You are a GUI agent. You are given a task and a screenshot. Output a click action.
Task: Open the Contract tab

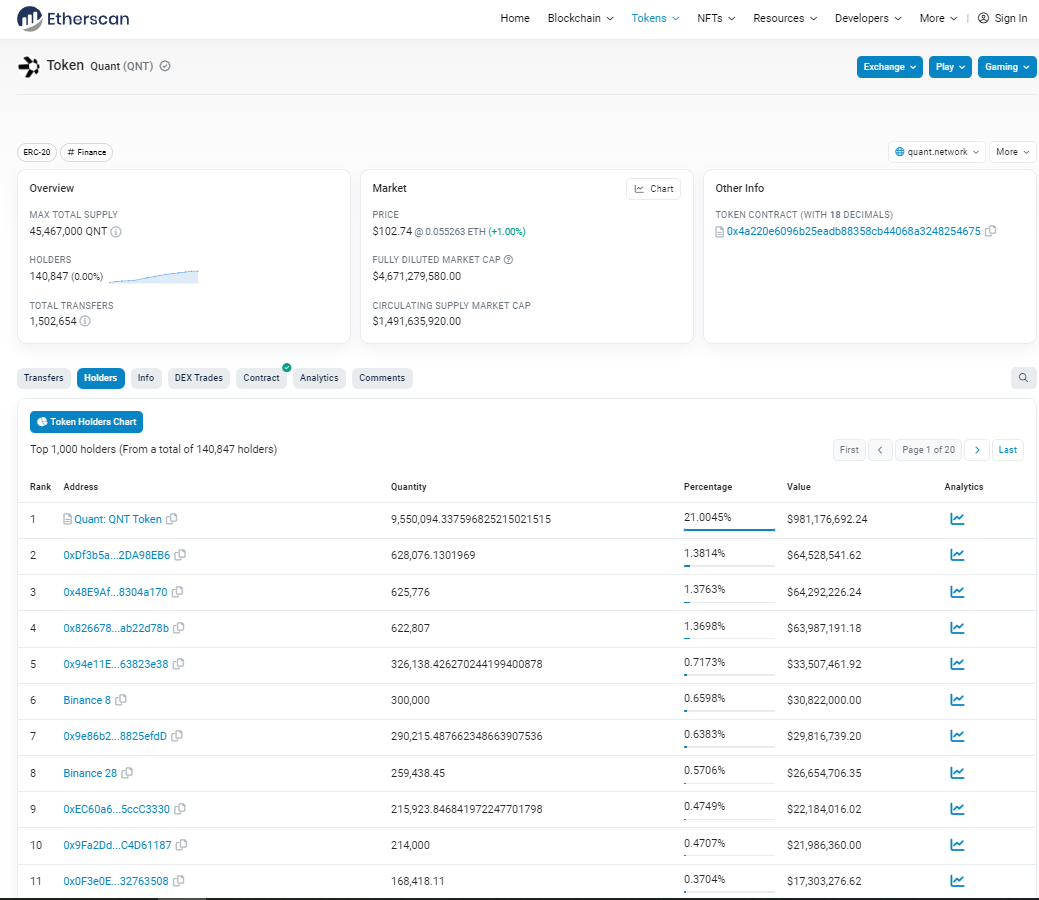(261, 378)
